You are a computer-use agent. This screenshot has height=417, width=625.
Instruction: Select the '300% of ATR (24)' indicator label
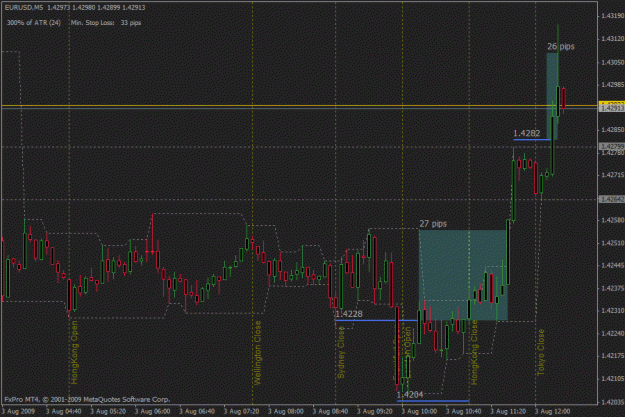[34, 23]
